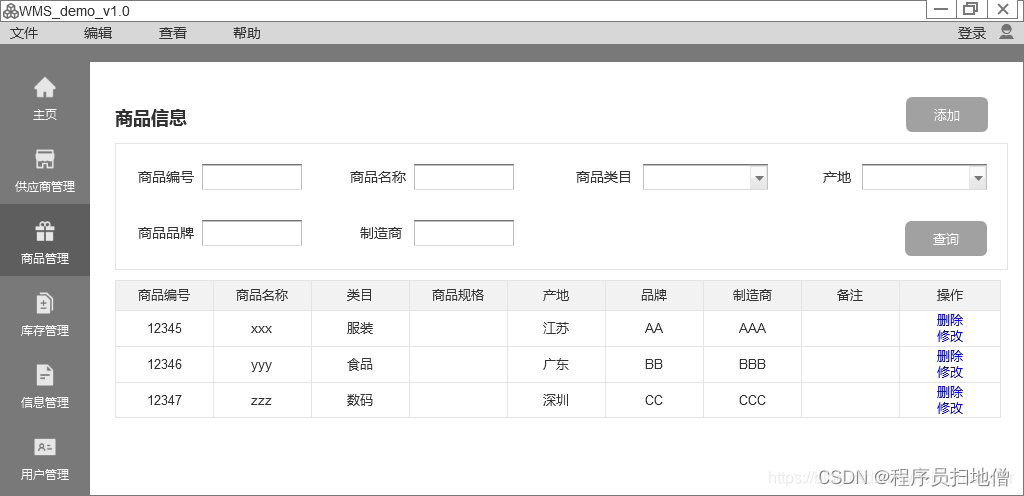Open the 主页 home icon in sidebar
Screen dimensions: 1024x496
pos(44,87)
